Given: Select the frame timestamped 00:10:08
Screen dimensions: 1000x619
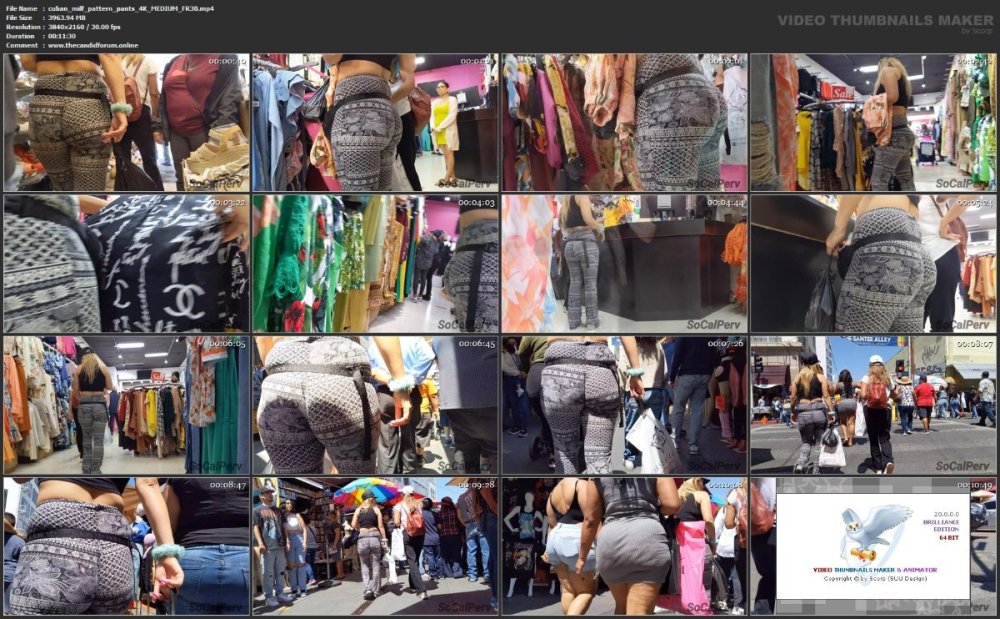Looking at the screenshot, I should 624,547.
